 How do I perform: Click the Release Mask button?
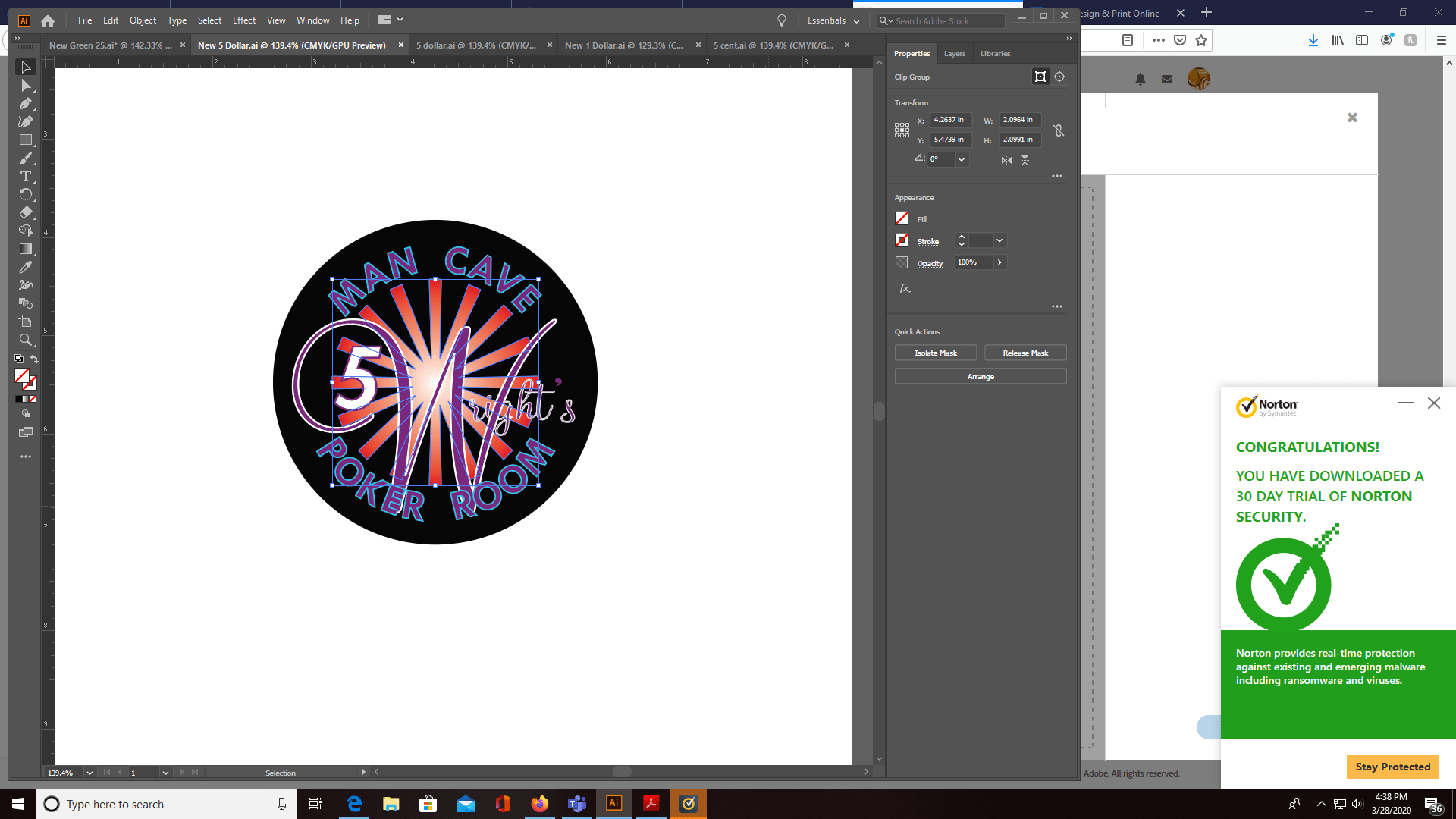pos(1025,353)
